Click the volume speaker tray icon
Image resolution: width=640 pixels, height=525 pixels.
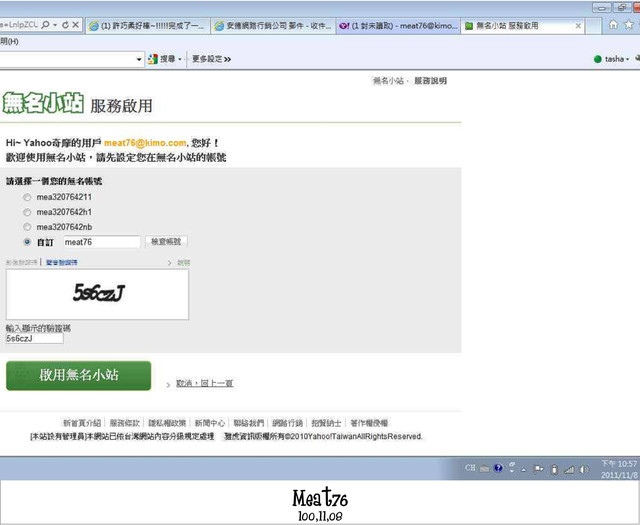point(584,469)
